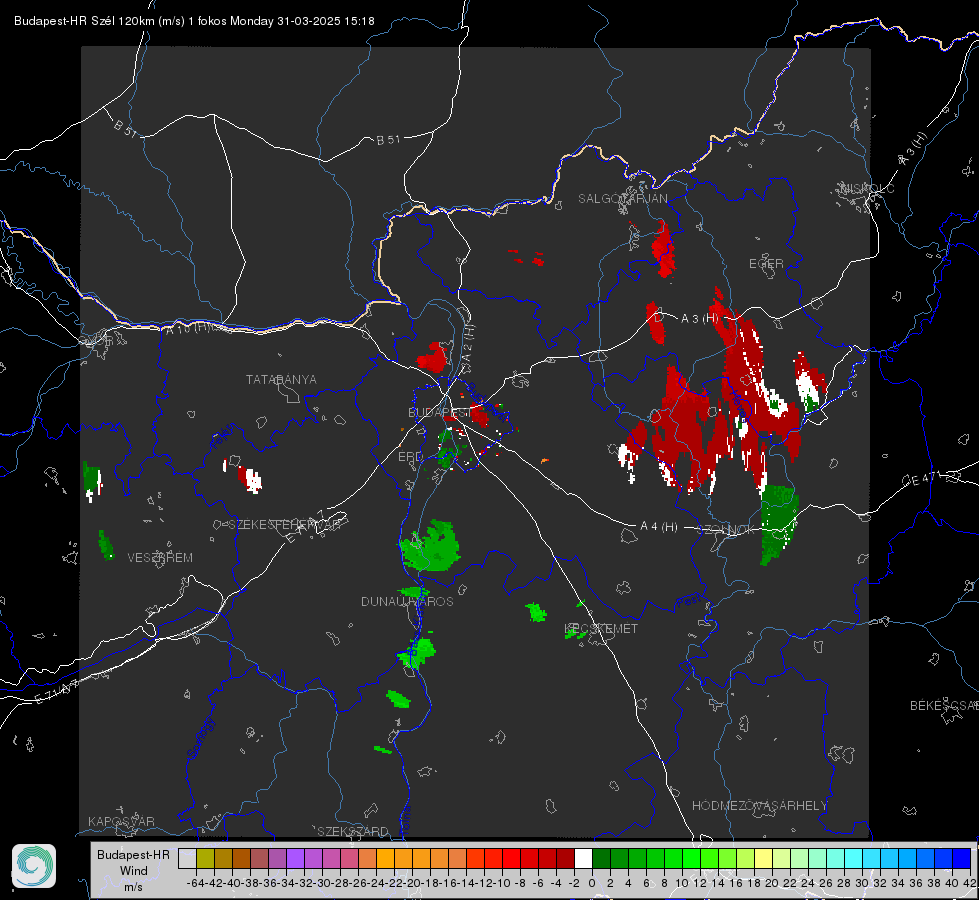This screenshot has height=900, width=979.
Task: Click the '-64' legend value
Action: (195, 883)
